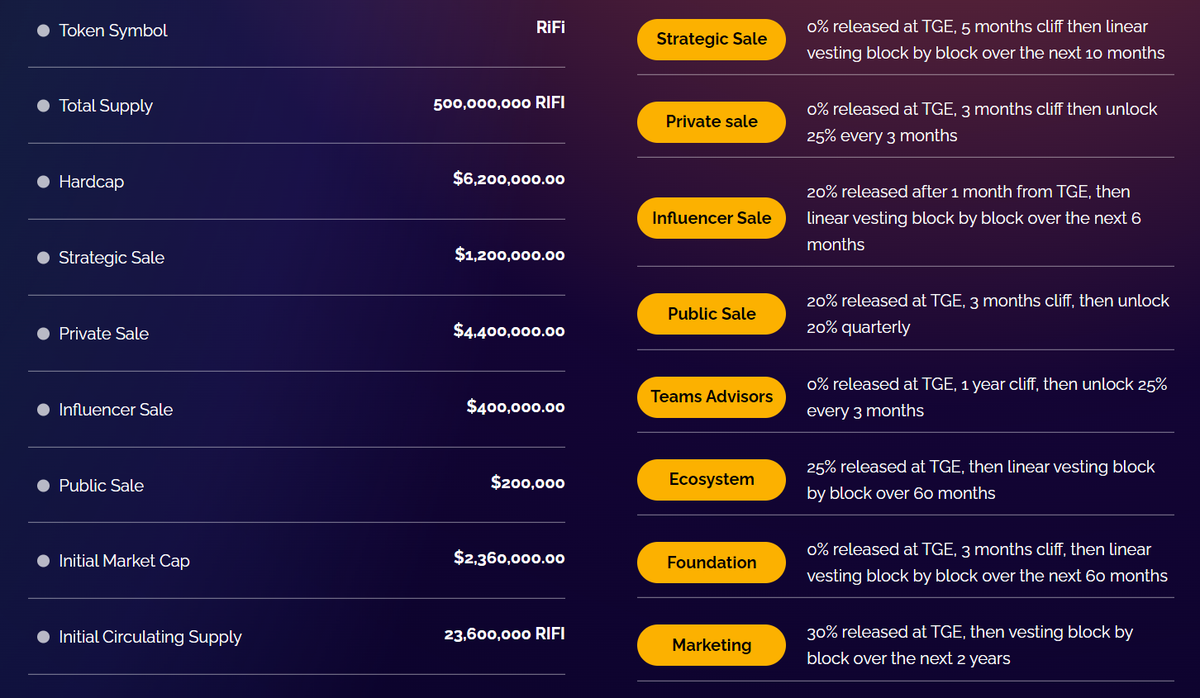
Task: Select the bullet beside Initial Circulating Supply
Action: pos(43,637)
